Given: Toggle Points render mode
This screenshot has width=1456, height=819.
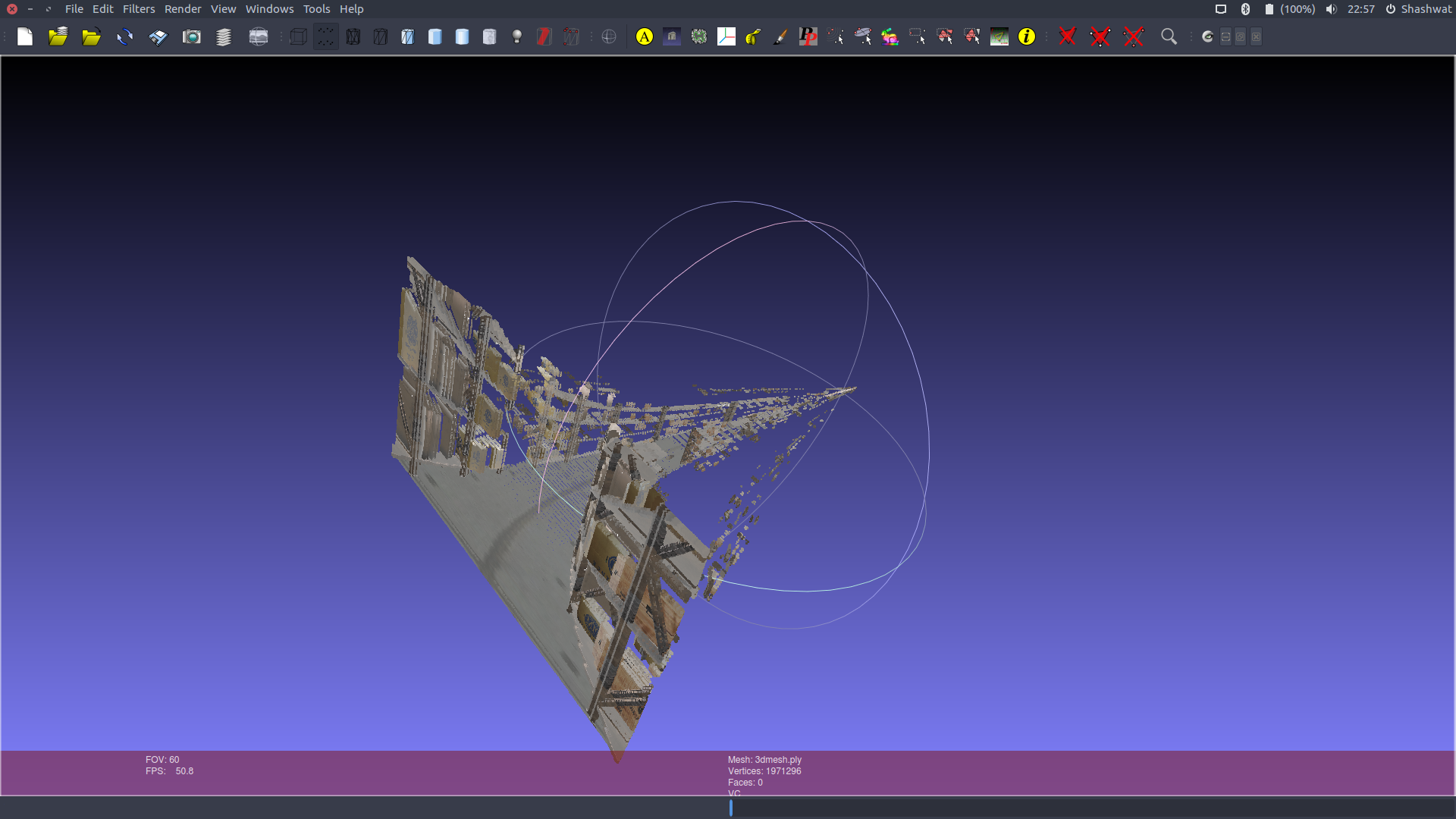Looking at the screenshot, I should tap(325, 36).
